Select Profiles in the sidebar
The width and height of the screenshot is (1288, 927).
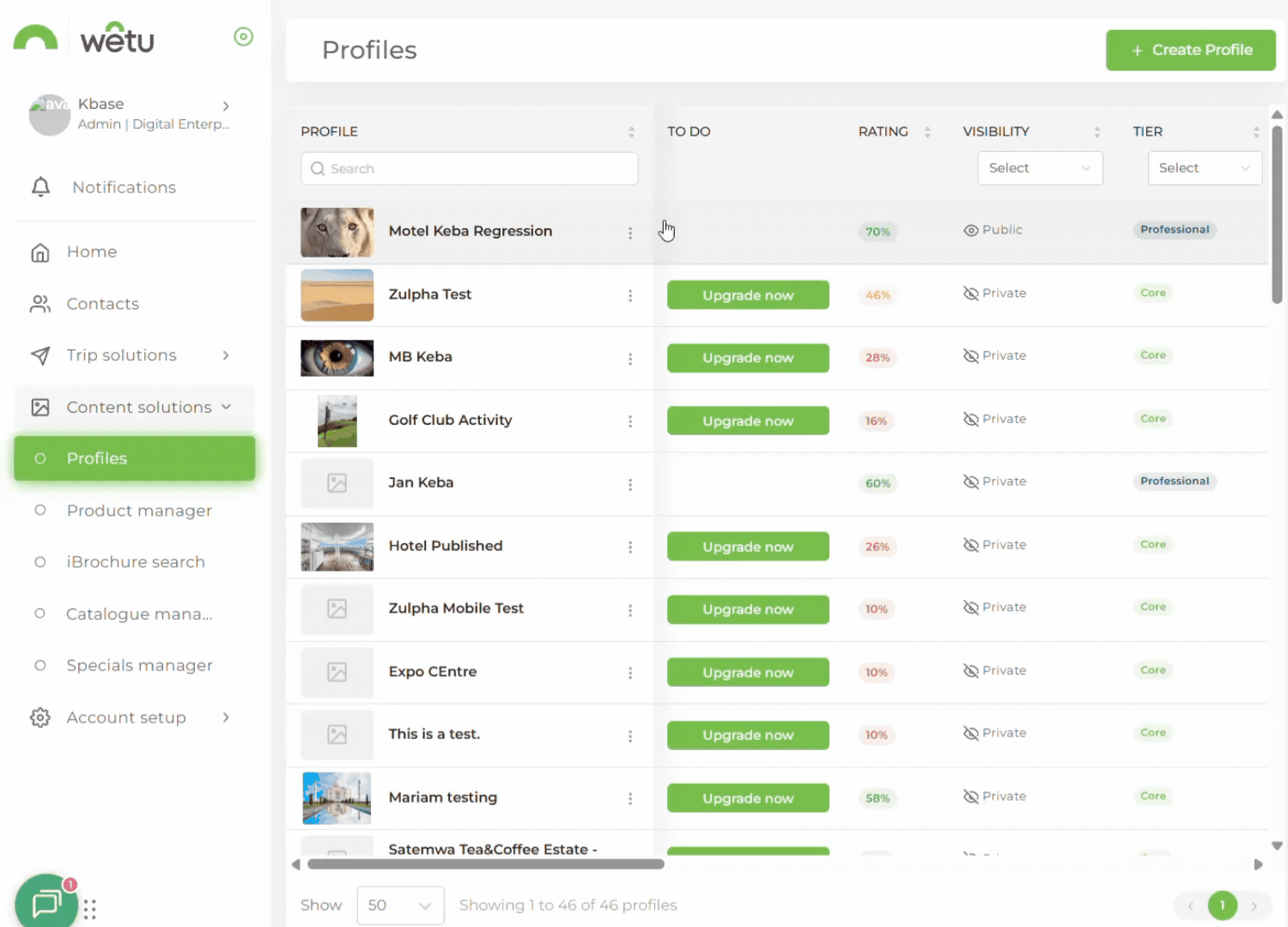(135, 458)
